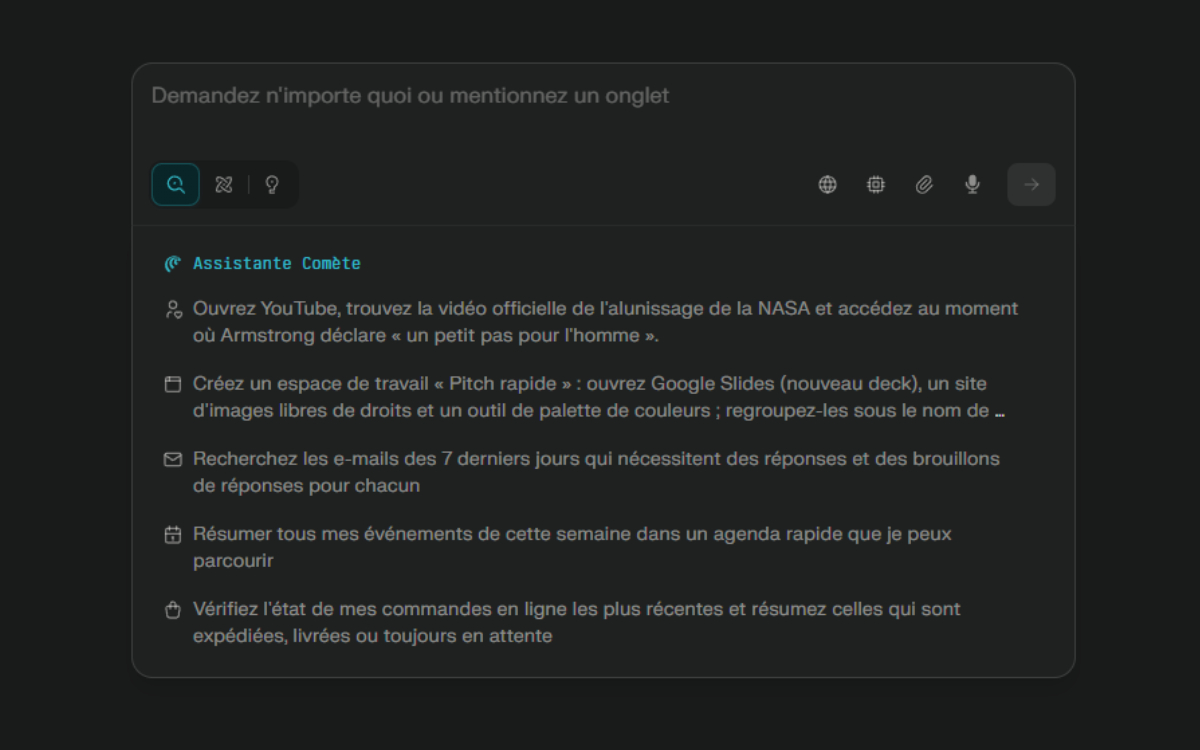Select the Assistante Comète header
The image size is (1200, 750).
click(277, 263)
